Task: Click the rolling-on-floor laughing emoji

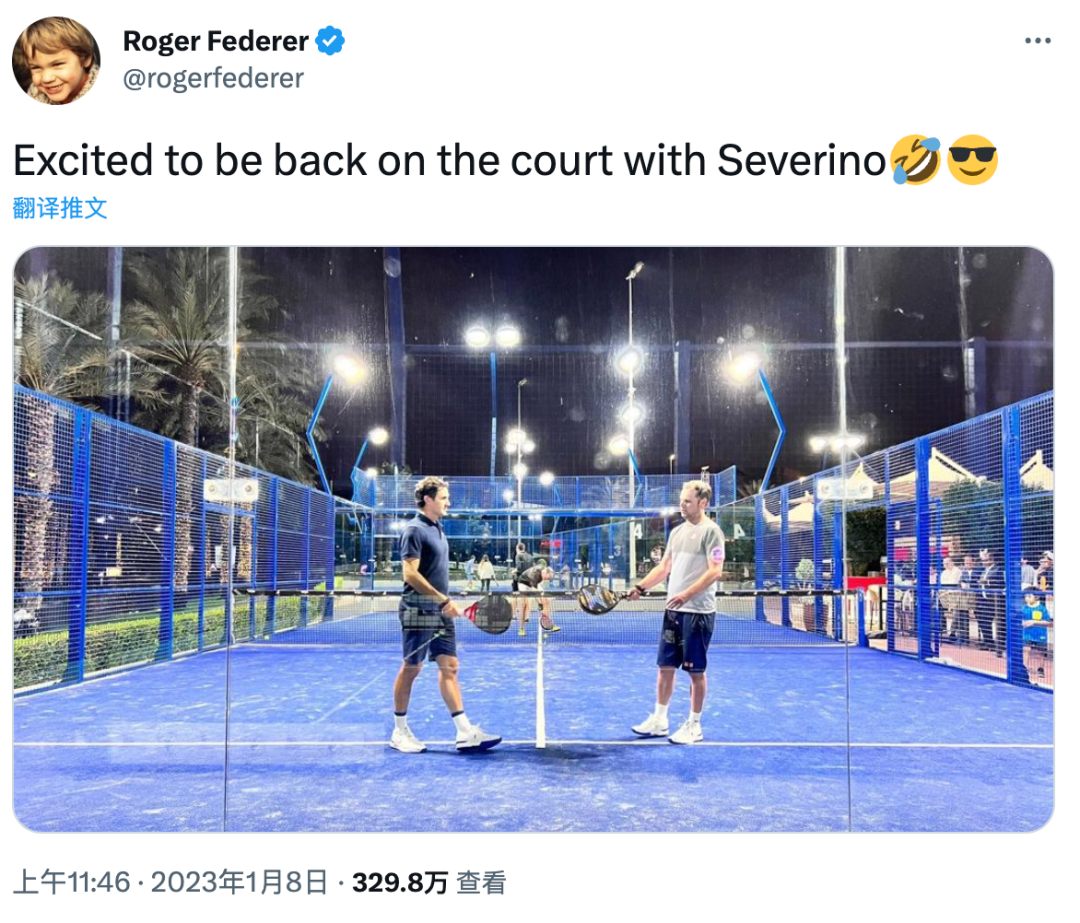Action: (x=915, y=160)
